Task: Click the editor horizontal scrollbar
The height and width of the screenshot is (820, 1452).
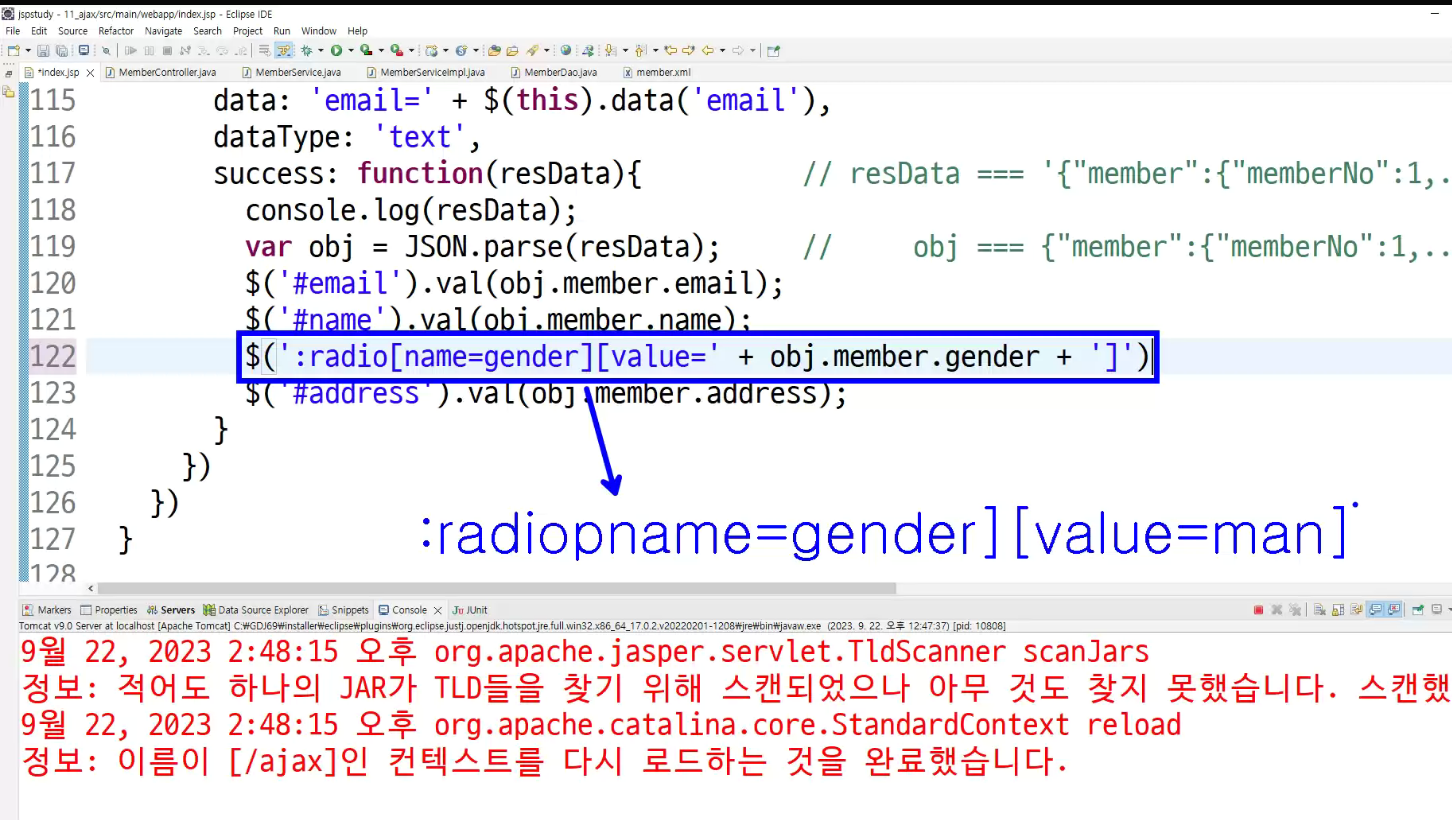Action: tap(498, 589)
